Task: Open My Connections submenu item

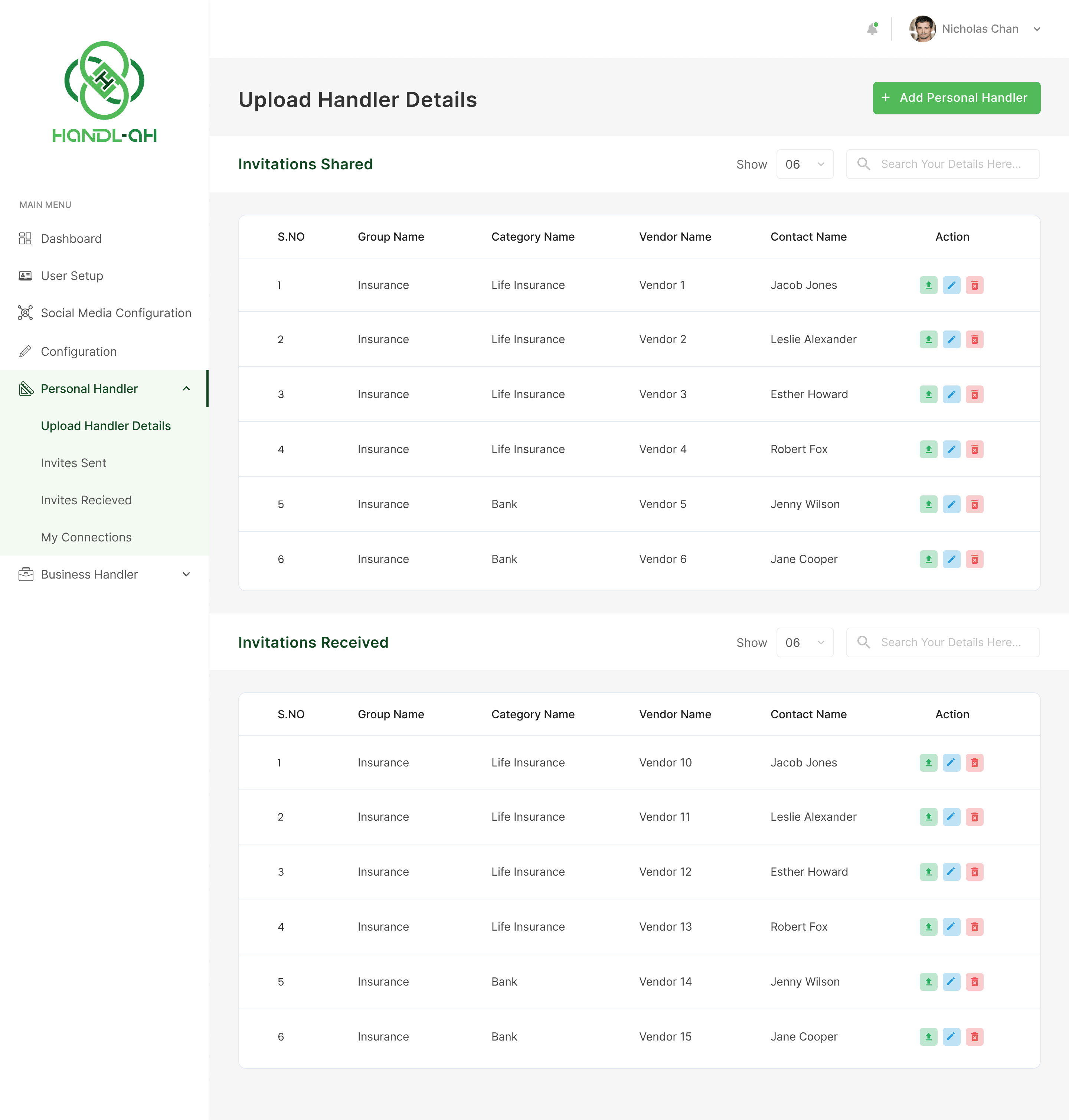Action: (86, 537)
